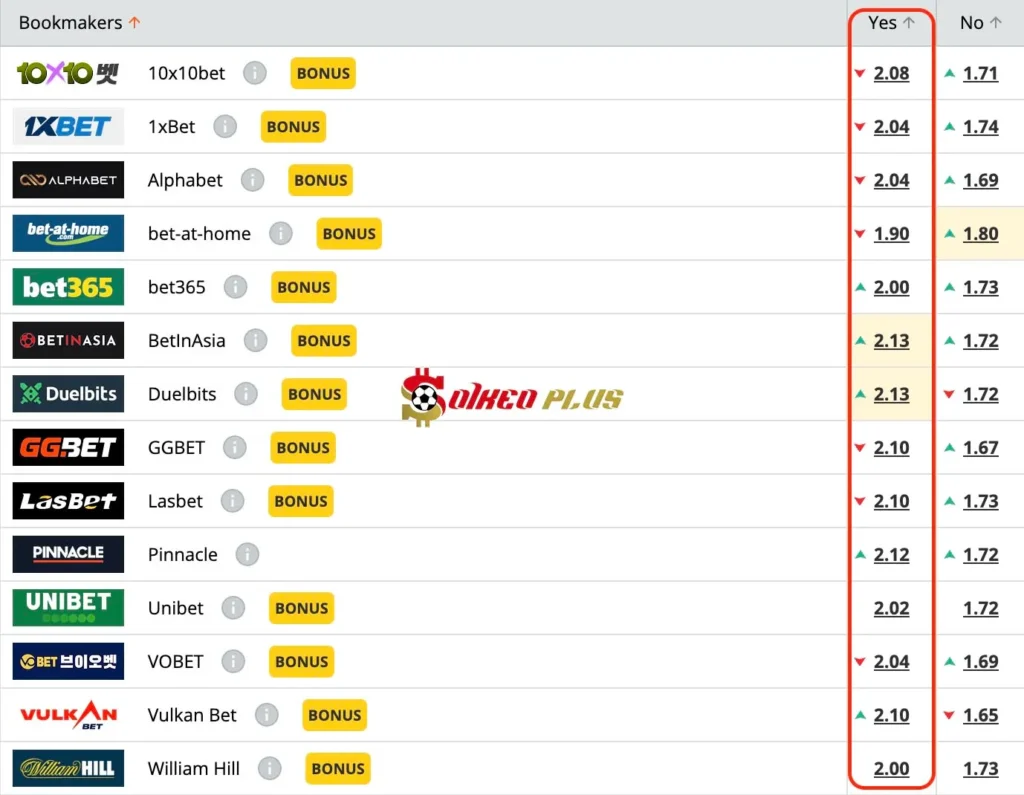Select bet-at-home No odds 1.80
The height and width of the screenshot is (795, 1024).
[980, 234]
